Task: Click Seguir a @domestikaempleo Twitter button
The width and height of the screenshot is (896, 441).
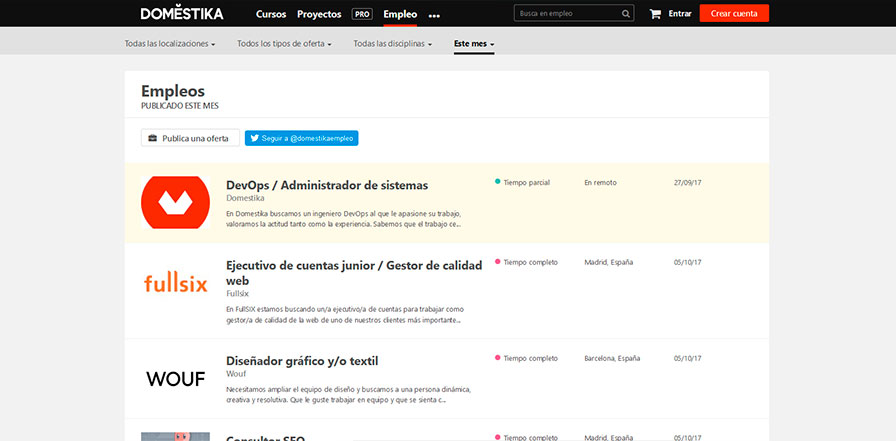Action: pos(302,138)
